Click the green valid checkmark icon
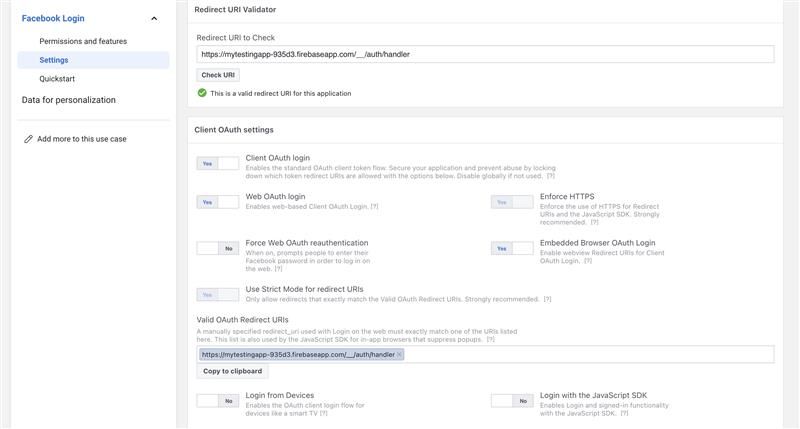This screenshot has height=429, width=800. 202,93
